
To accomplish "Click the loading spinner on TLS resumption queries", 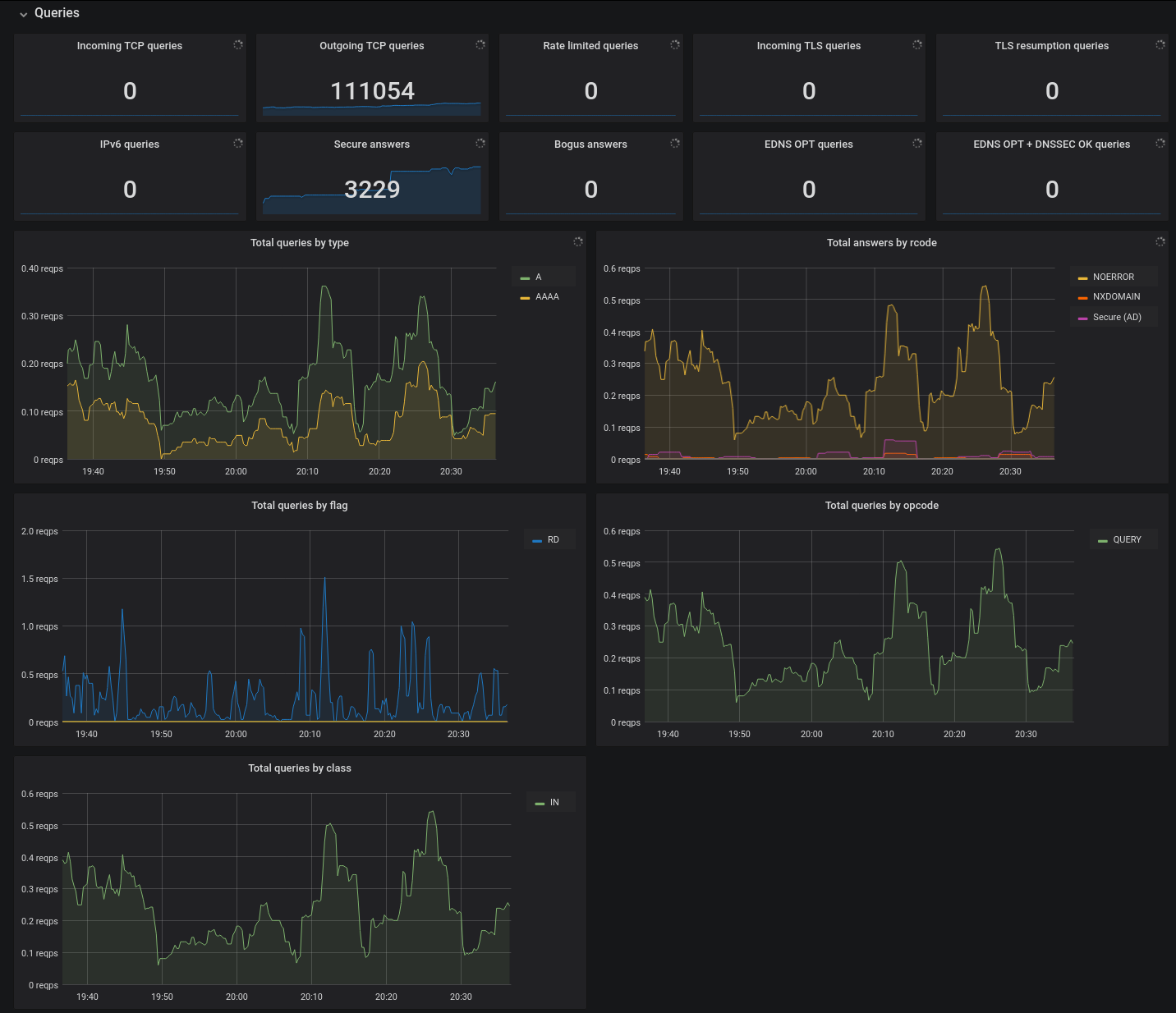I will coord(1160,44).
